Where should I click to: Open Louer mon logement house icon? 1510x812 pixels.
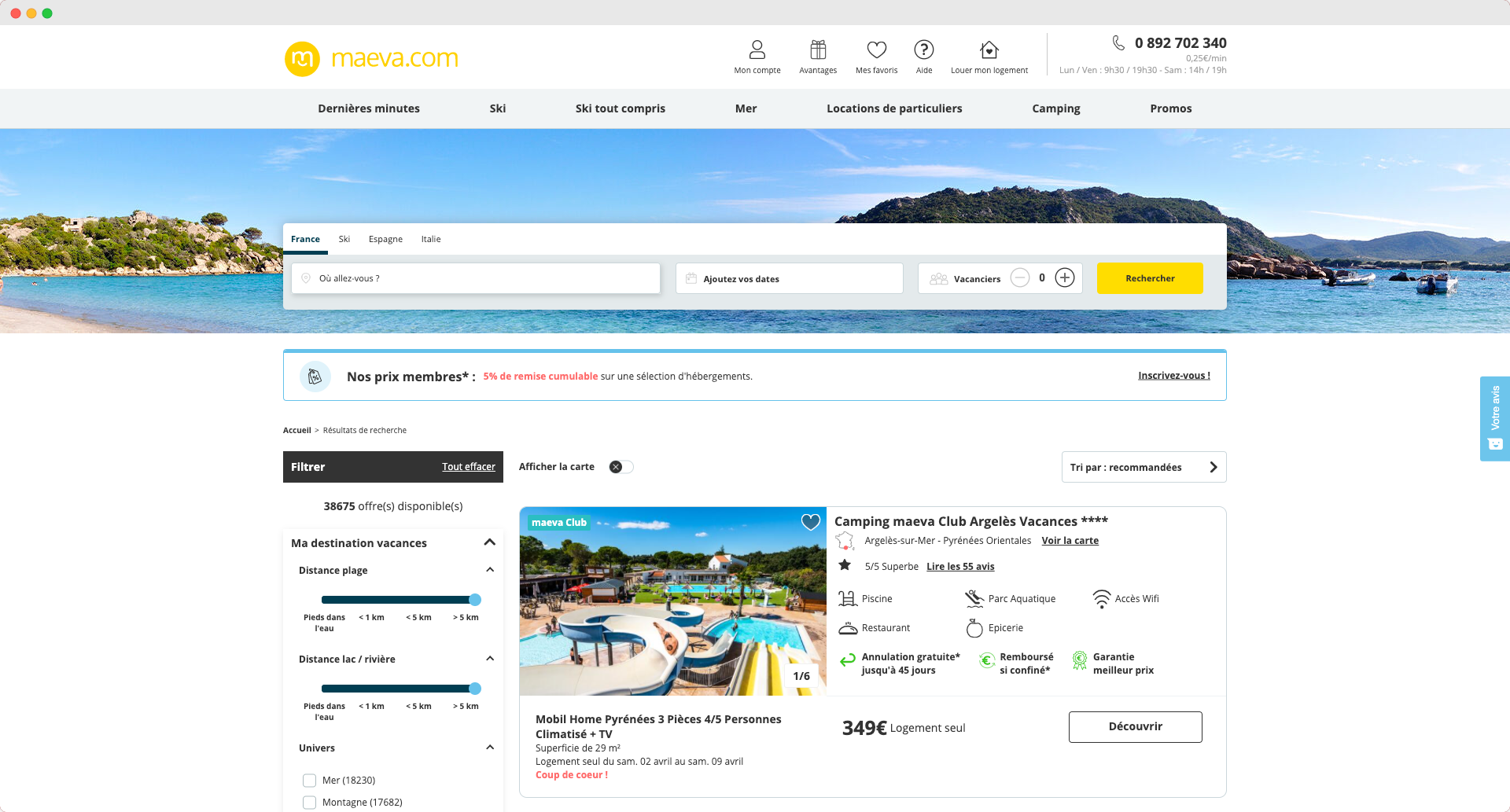click(989, 50)
